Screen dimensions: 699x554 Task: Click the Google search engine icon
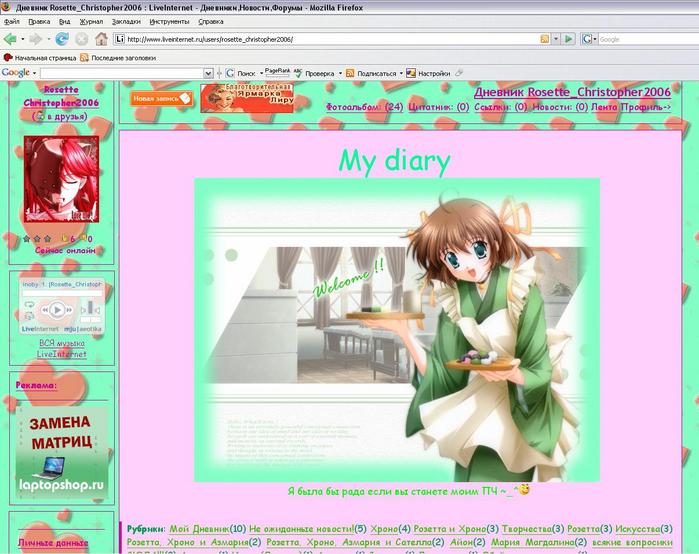point(587,39)
